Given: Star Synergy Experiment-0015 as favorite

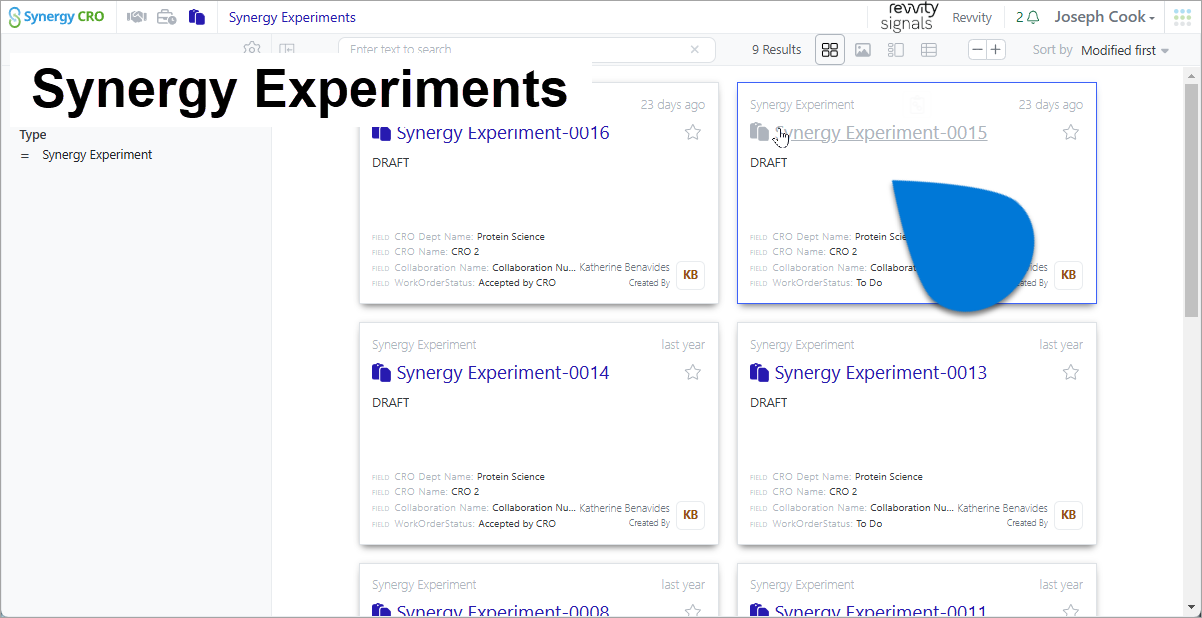Looking at the screenshot, I should pyautogui.click(x=1071, y=133).
